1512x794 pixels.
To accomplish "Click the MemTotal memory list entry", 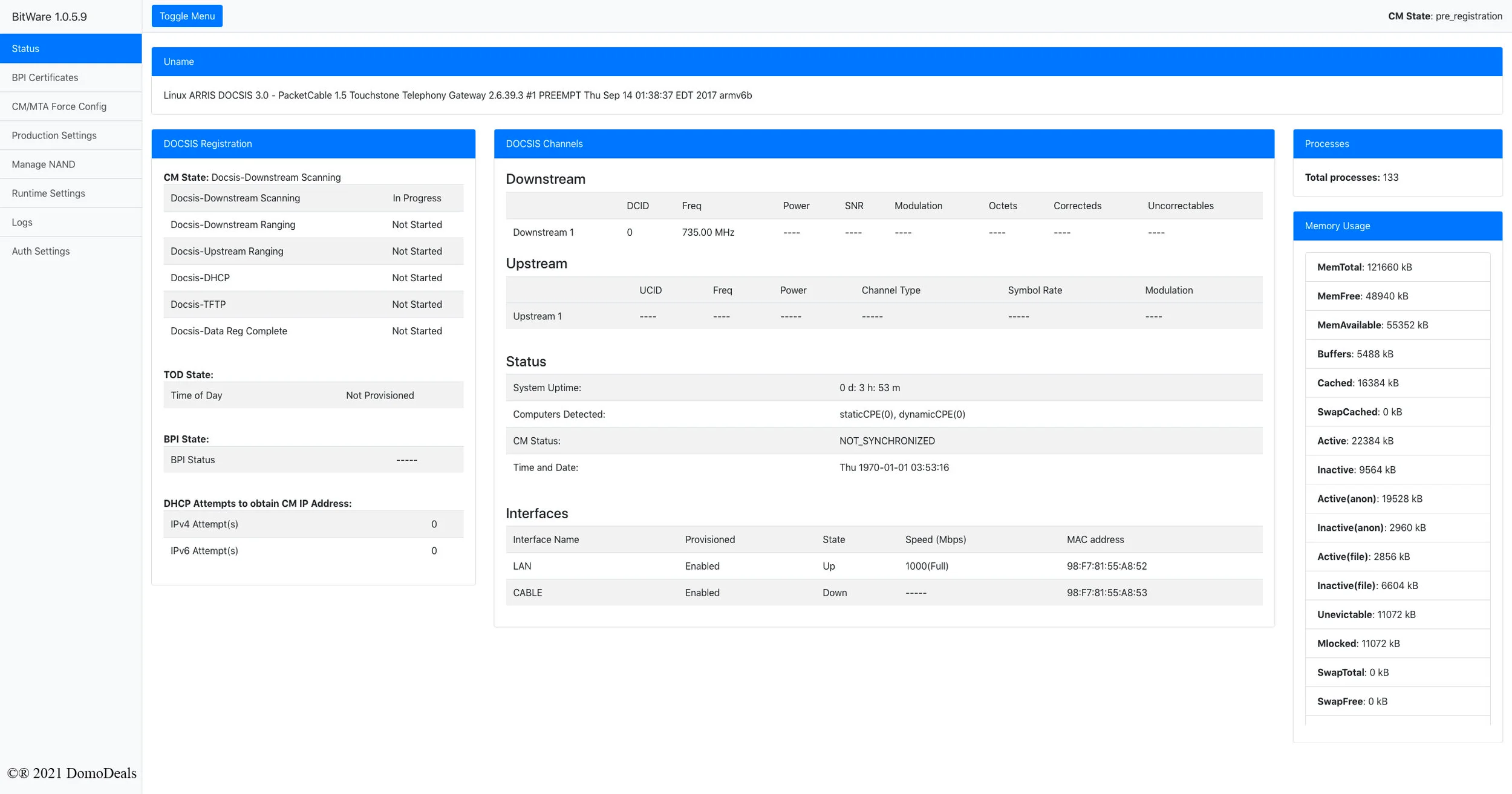I will 1397,267.
